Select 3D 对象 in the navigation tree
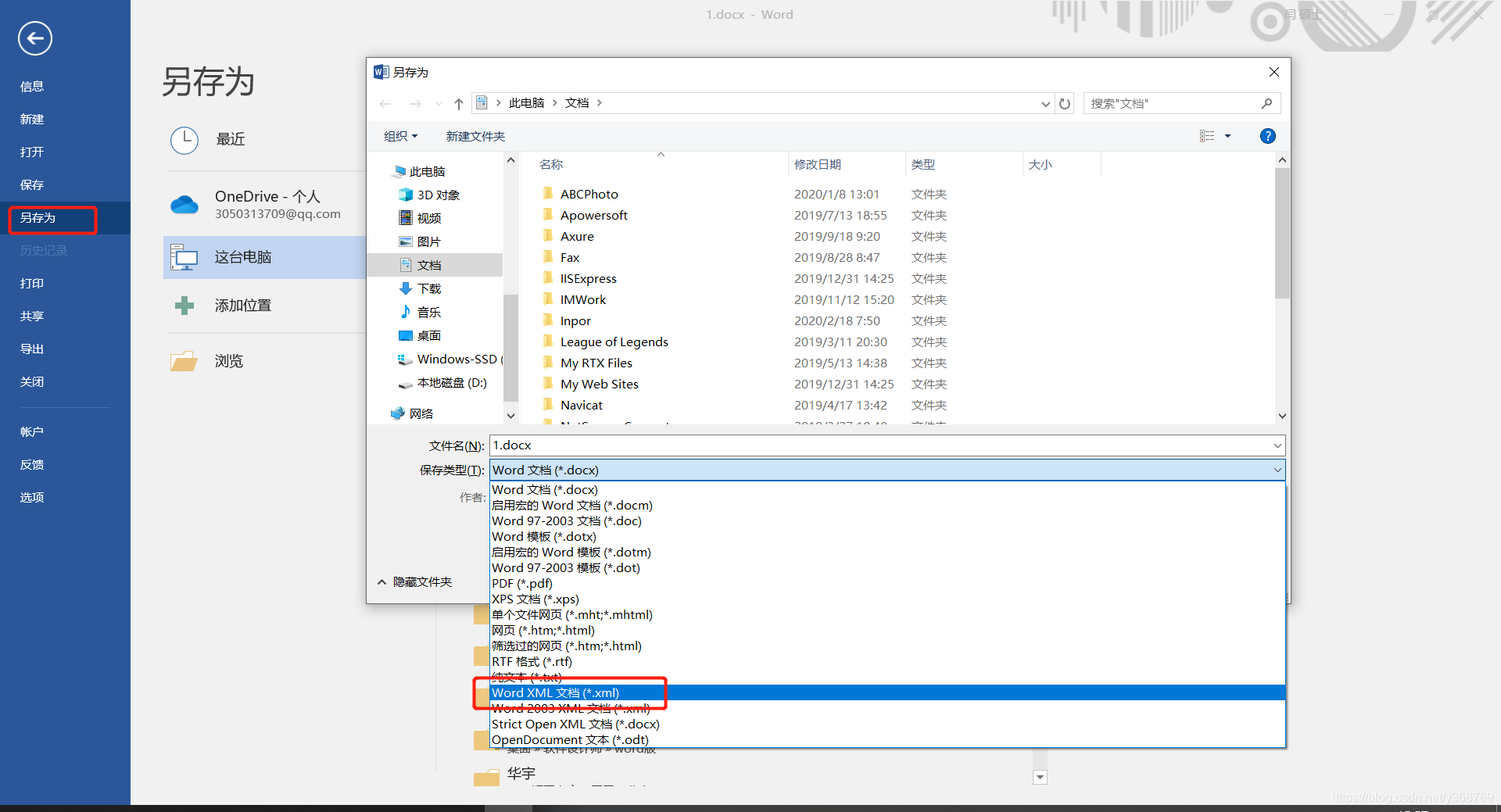Image resolution: width=1501 pixels, height=812 pixels. tap(429, 195)
